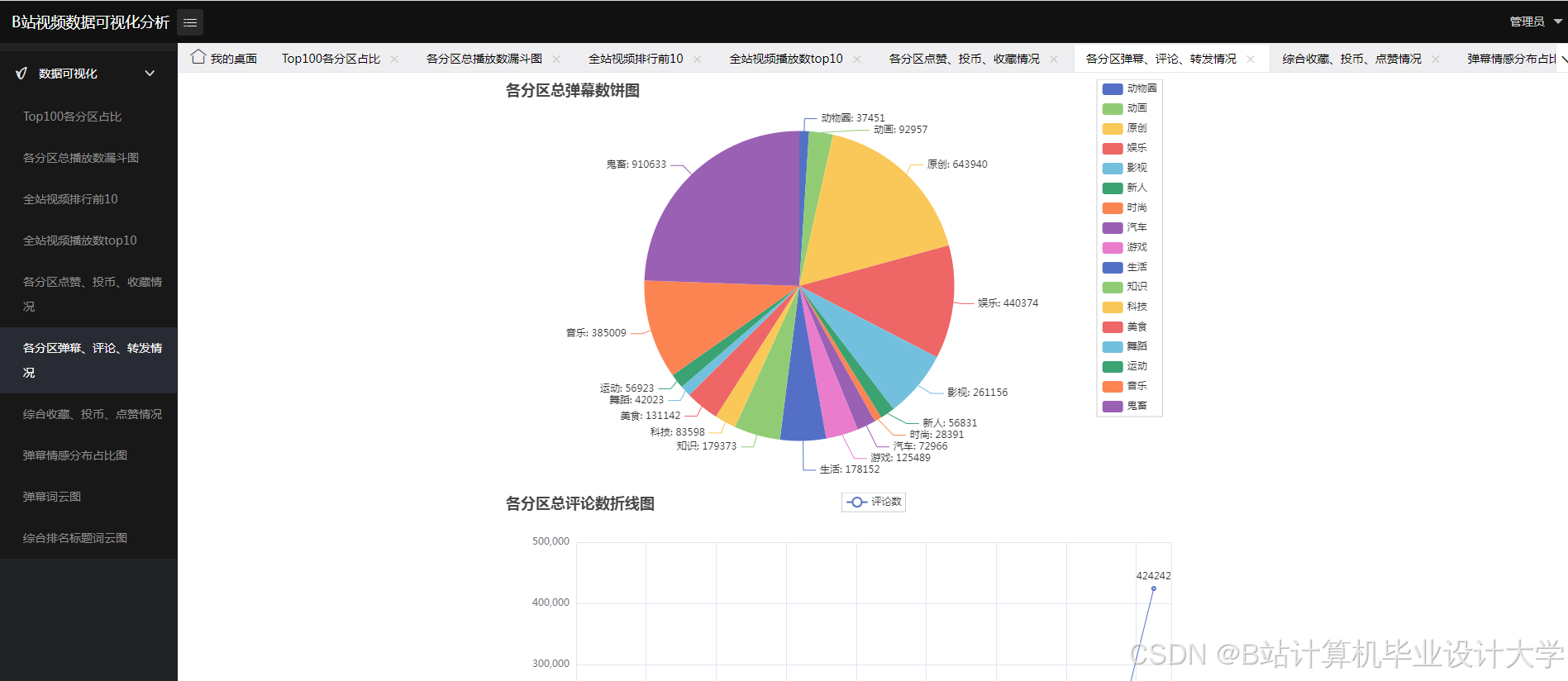
Task: Toggle 音乐 legend item
Action: pyautogui.click(x=1125, y=386)
